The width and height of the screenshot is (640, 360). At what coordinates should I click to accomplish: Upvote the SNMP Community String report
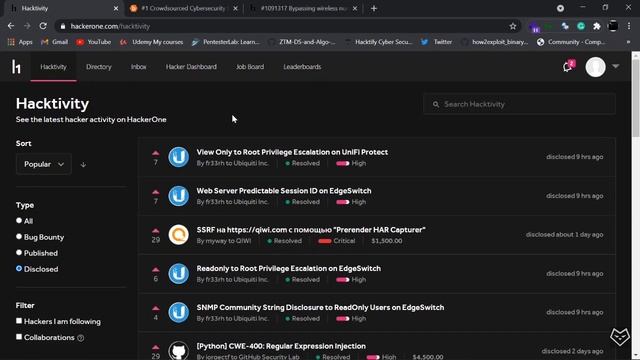[156, 308]
